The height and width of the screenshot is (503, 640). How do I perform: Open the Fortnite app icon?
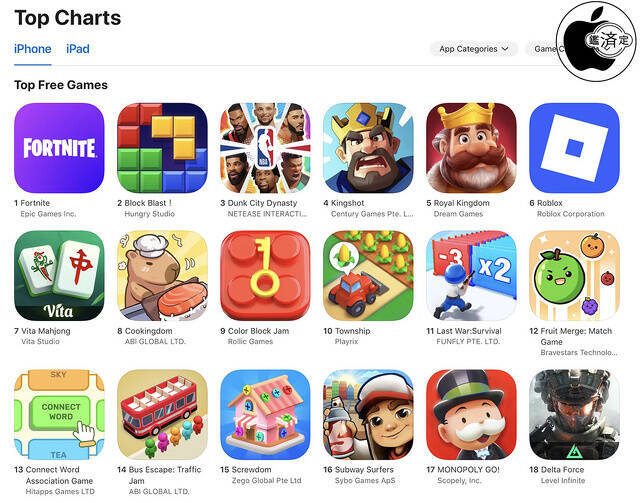(59, 148)
